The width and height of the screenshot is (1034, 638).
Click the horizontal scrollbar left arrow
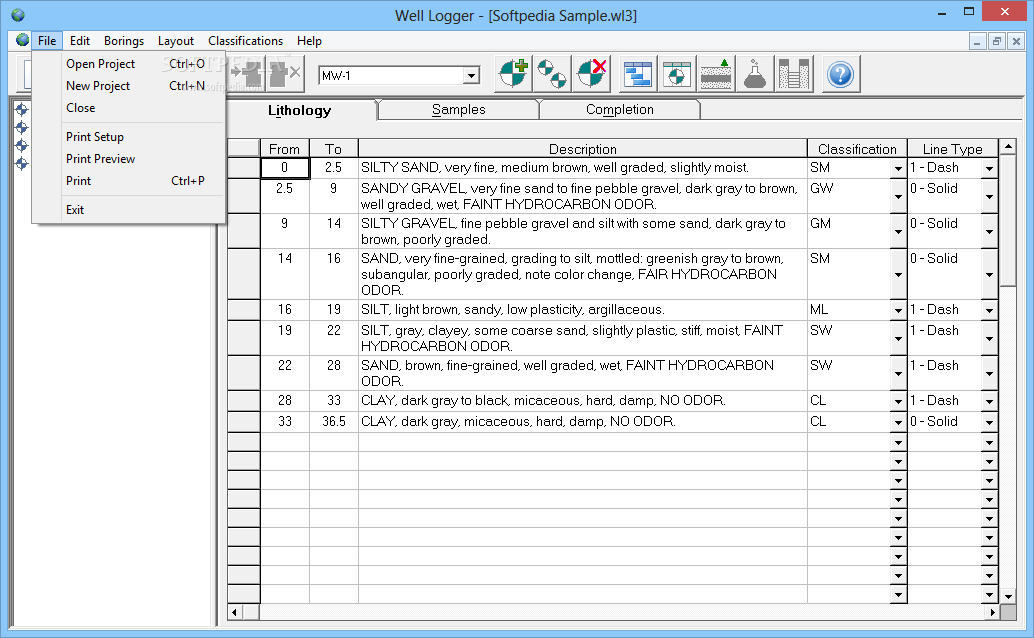(x=235, y=612)
